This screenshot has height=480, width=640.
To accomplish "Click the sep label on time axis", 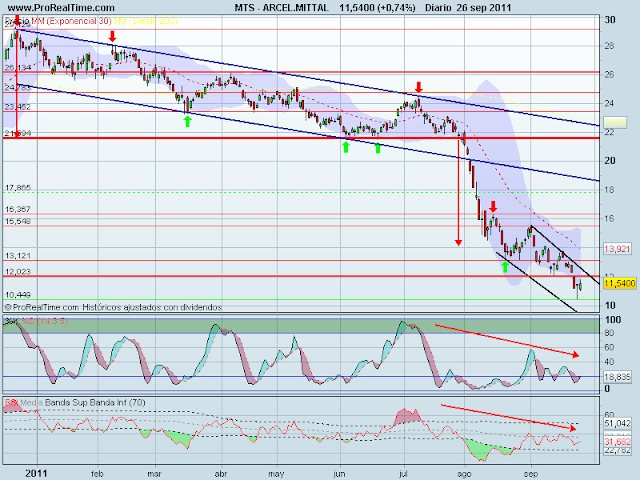I will click(531, 474).
